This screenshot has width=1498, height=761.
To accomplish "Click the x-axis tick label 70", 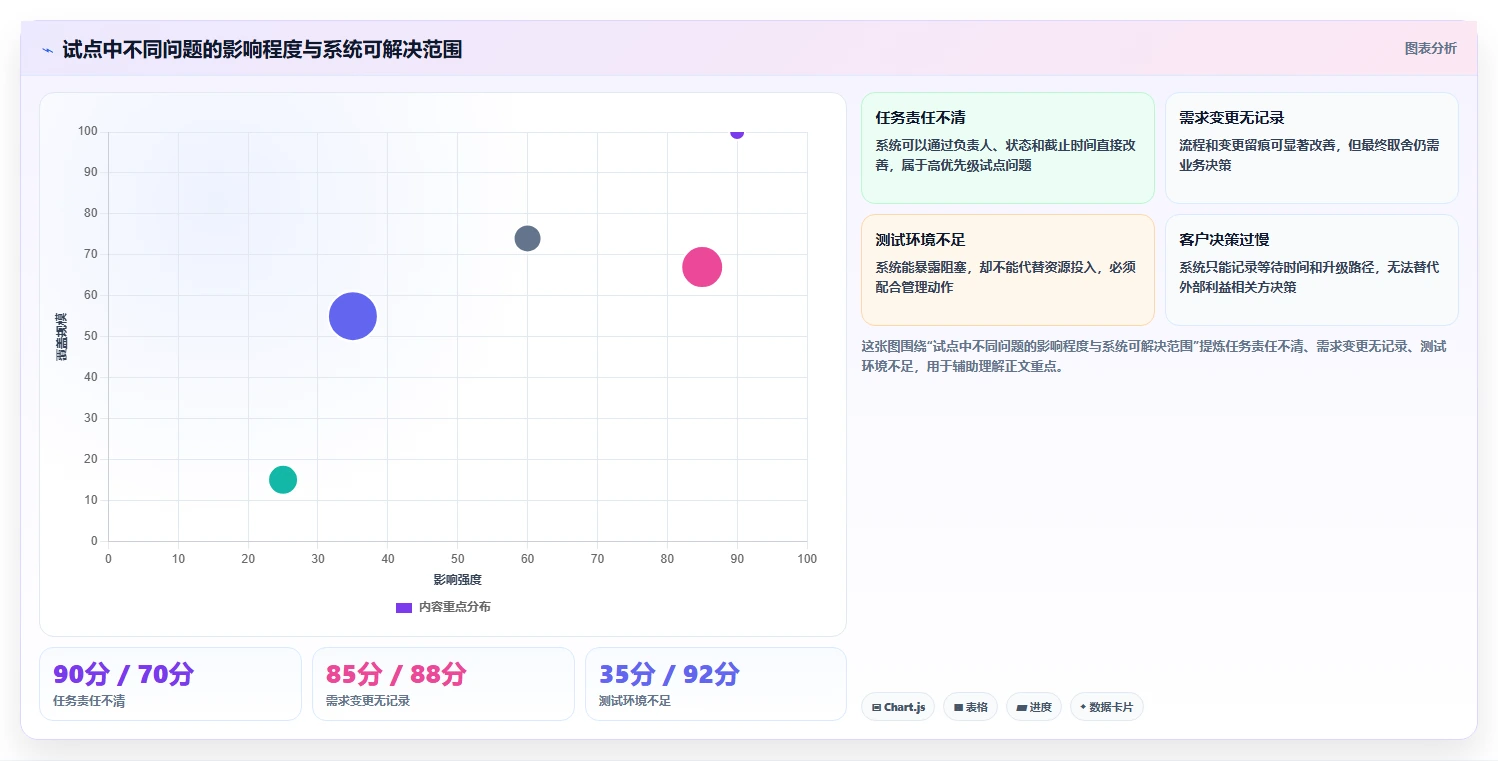I will (x=597, y=558).
